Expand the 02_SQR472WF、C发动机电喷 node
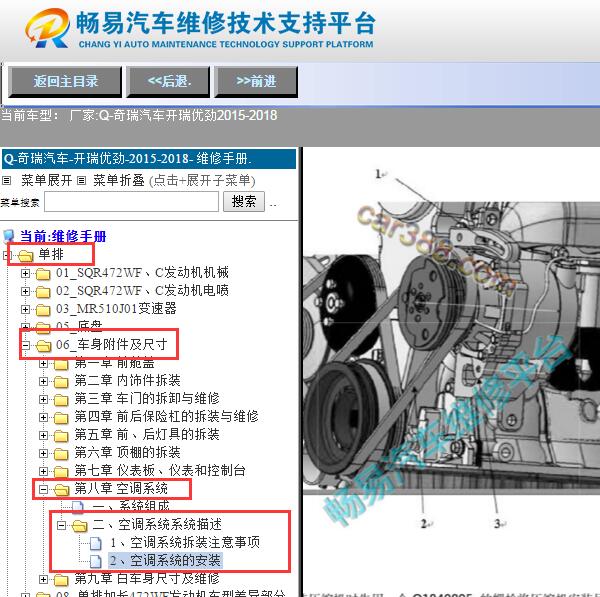The image size is (600, 597). [x=25, y=291]
